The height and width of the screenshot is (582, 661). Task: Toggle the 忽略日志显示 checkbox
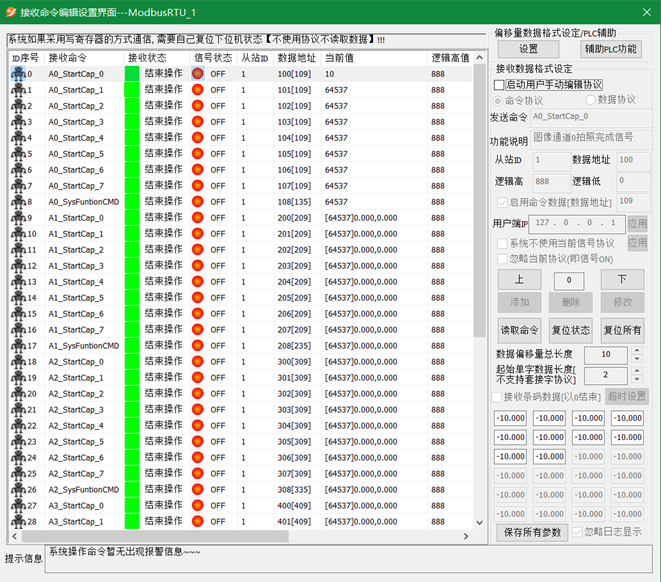coord(577,532)
